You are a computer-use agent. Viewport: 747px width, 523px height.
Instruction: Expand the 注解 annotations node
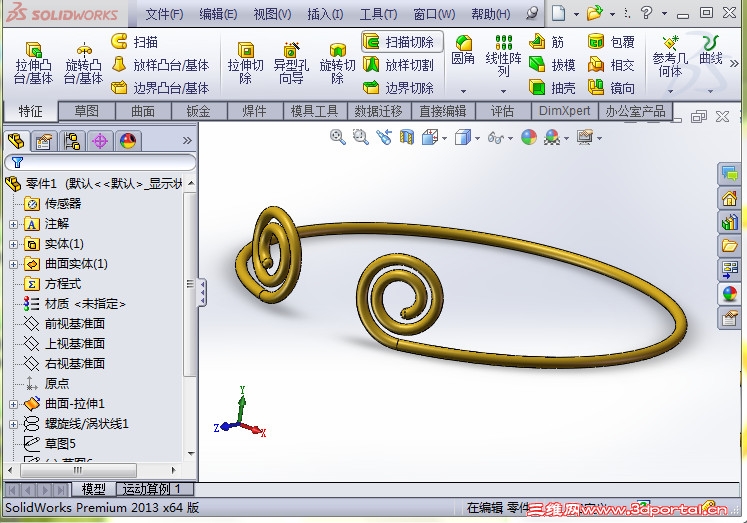13,224
